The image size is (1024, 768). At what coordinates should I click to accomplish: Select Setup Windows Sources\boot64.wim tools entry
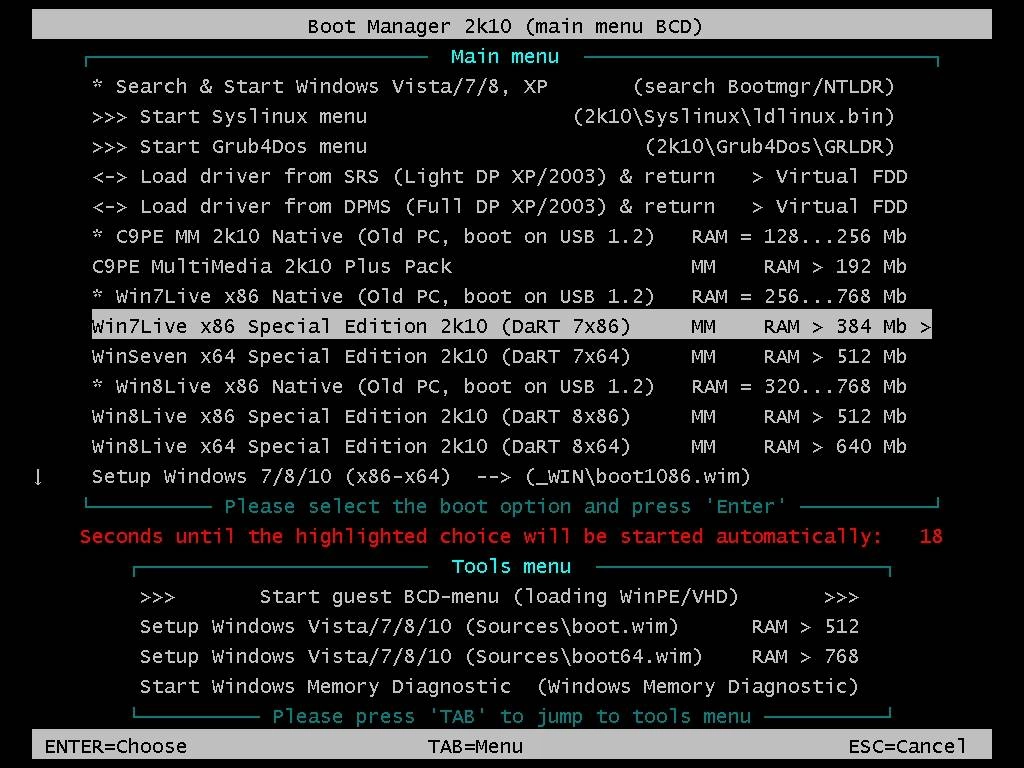pos(500,657)
